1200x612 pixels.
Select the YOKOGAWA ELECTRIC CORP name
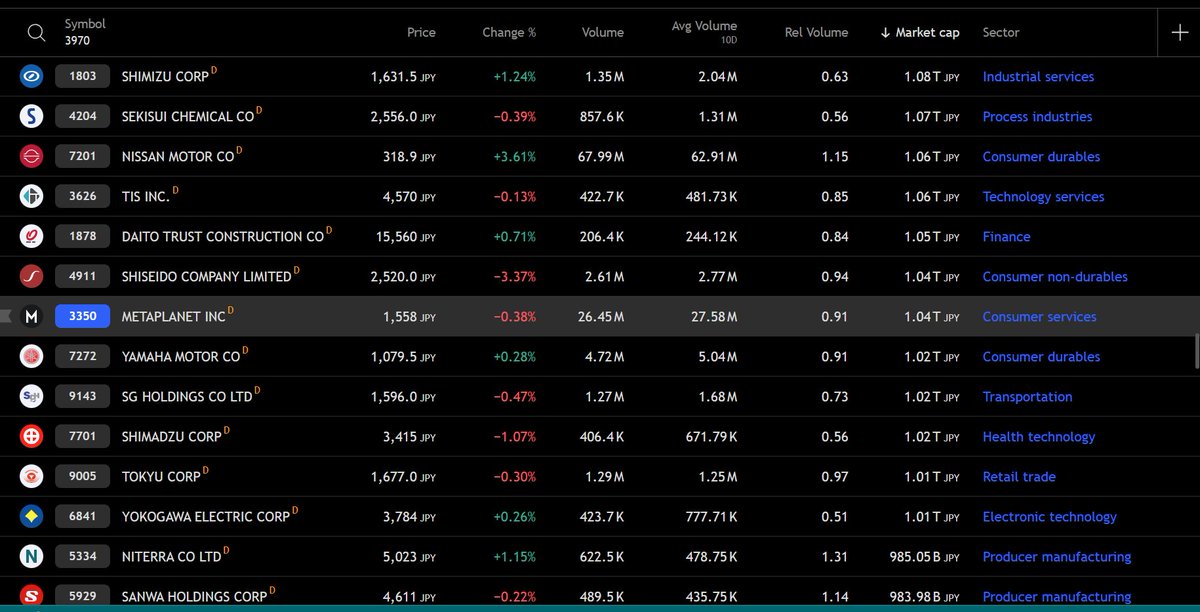click(x=205, y=517)
